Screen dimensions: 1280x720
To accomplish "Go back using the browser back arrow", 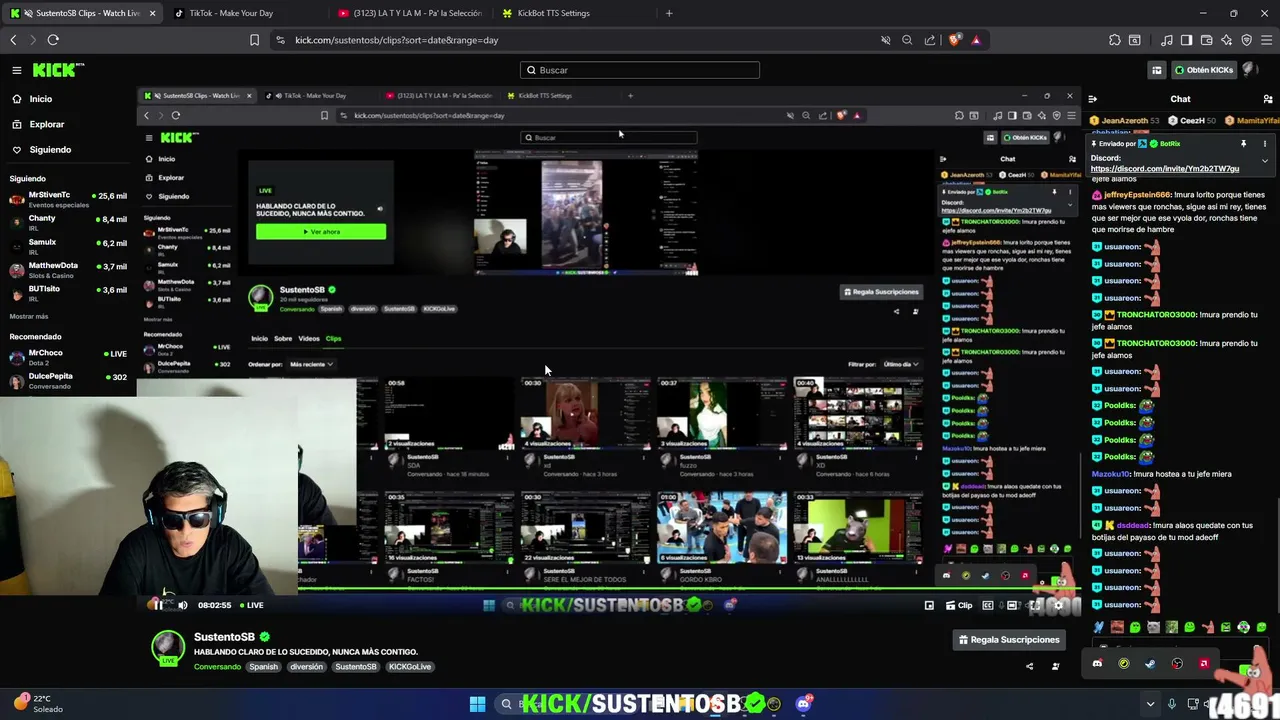I will coord(13,40).
